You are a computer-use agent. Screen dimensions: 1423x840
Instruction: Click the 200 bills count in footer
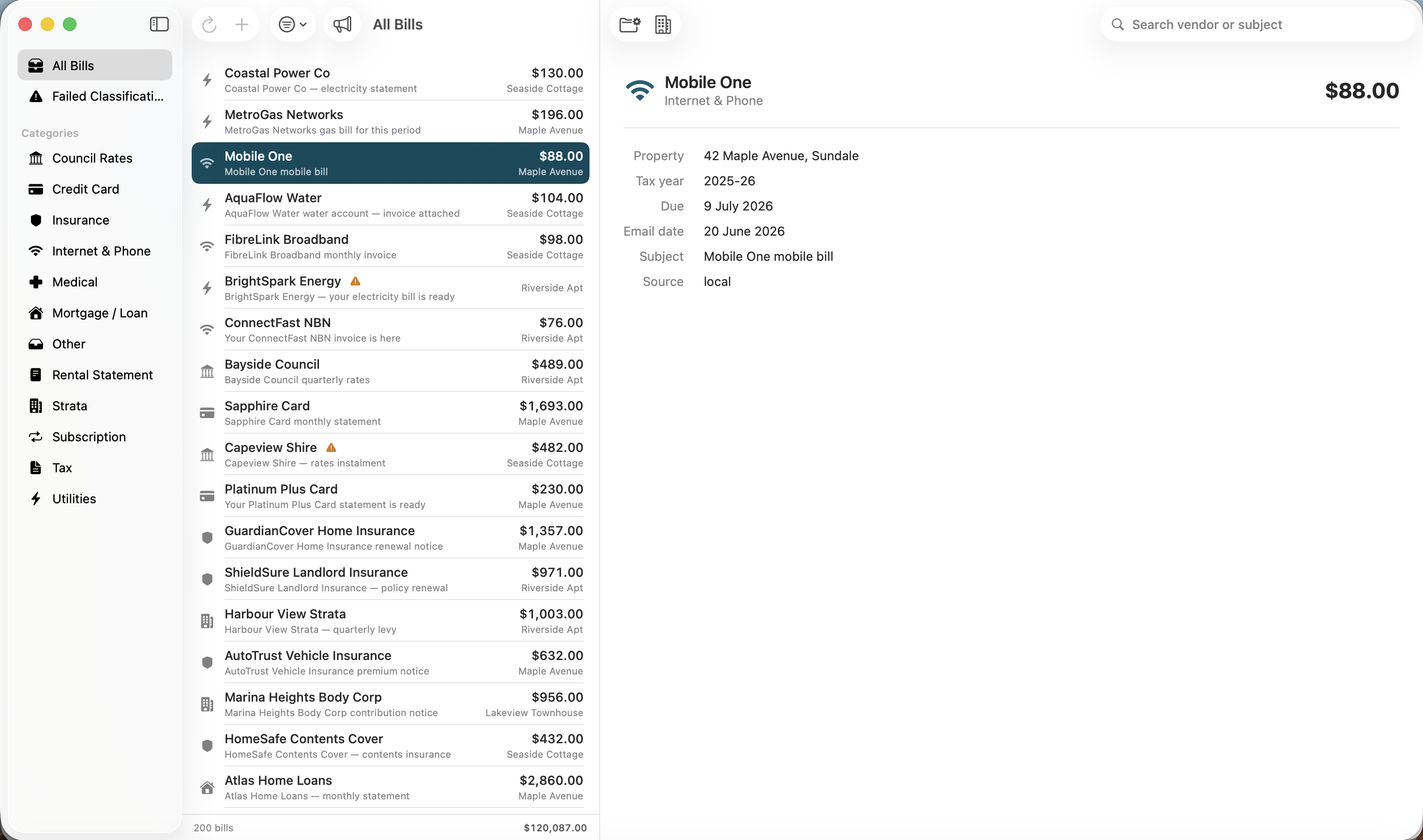pyautogui.click(x=213, y=827)
